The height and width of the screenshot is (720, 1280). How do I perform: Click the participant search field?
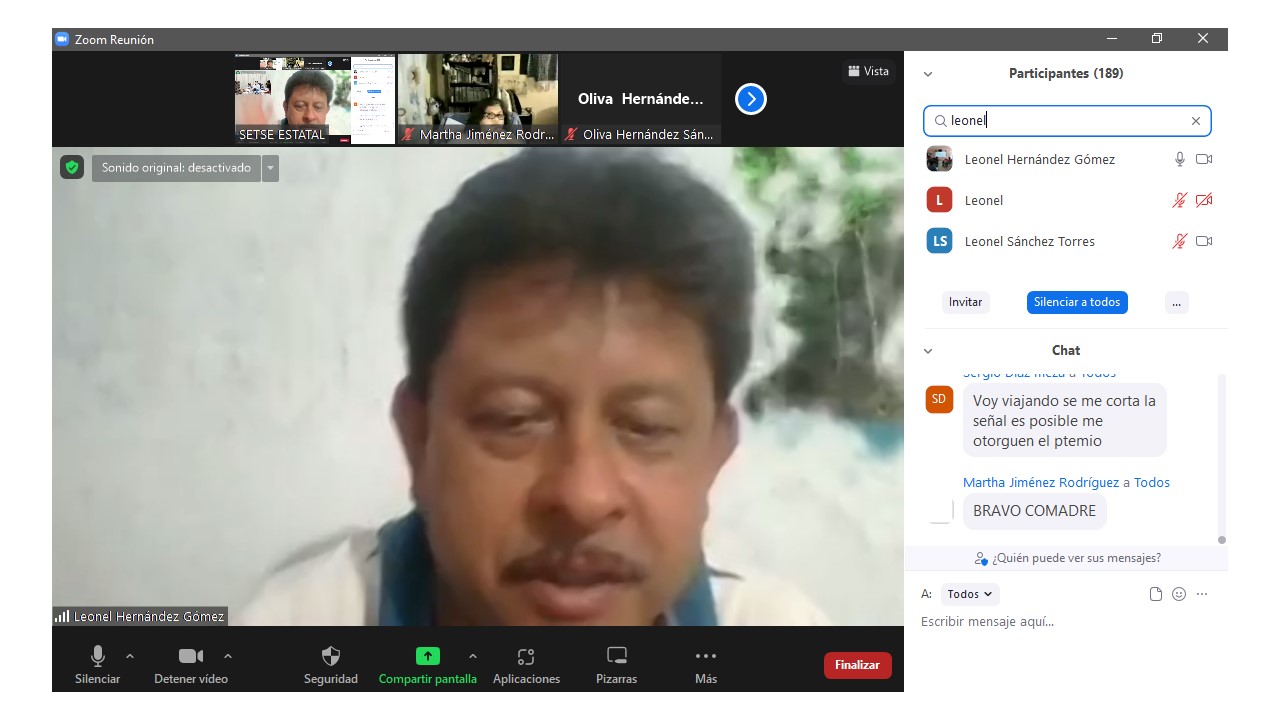(x=1067, y=121)
